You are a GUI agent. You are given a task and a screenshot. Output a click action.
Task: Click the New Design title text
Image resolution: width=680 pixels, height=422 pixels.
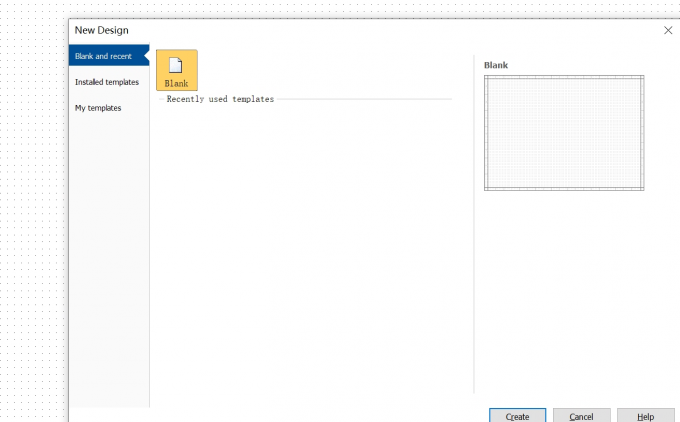pyautogui.click(x=101, y=30)
